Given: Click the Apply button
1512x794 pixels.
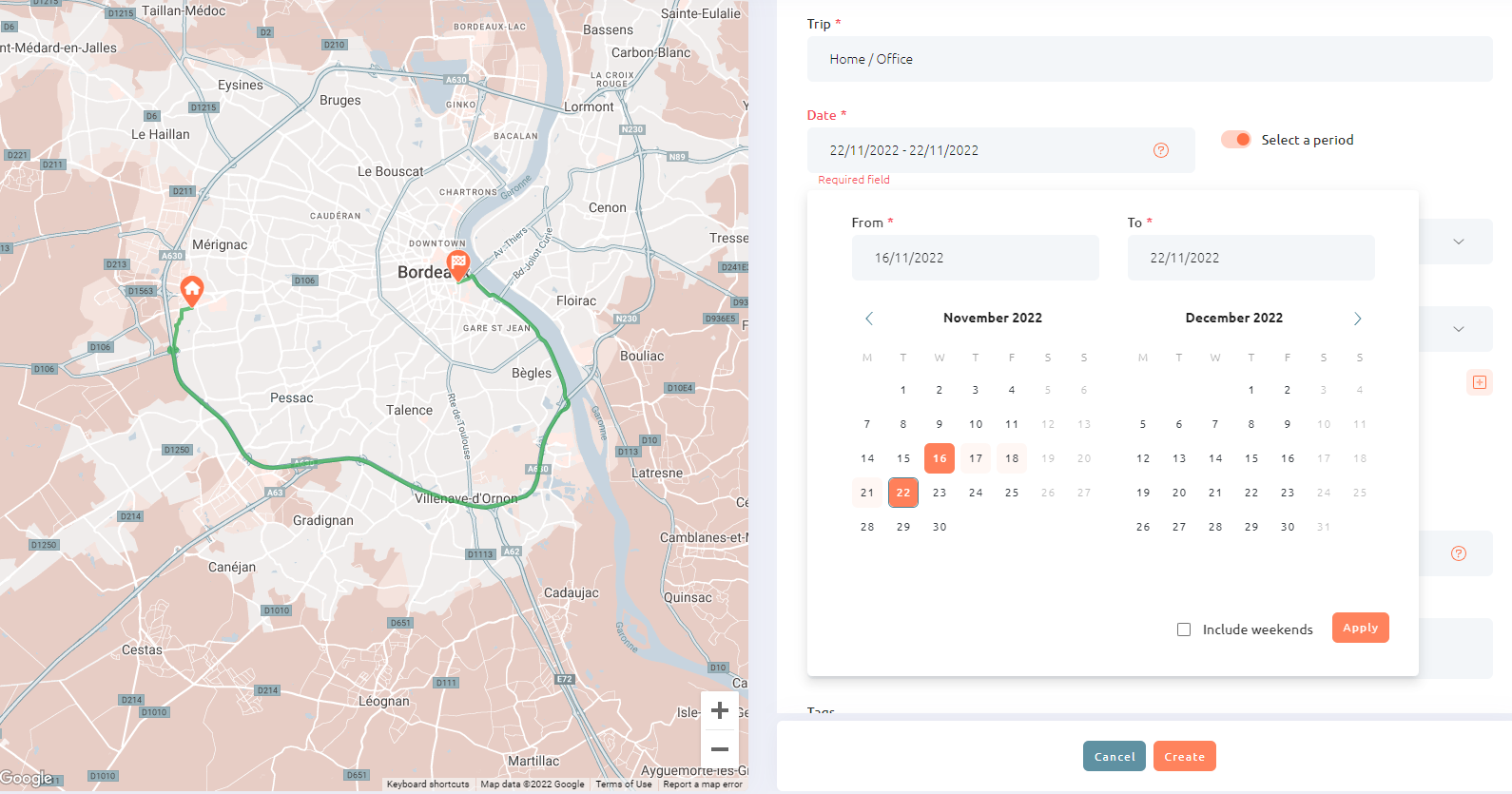Looking at the screenshot, I should point(1361,628).
